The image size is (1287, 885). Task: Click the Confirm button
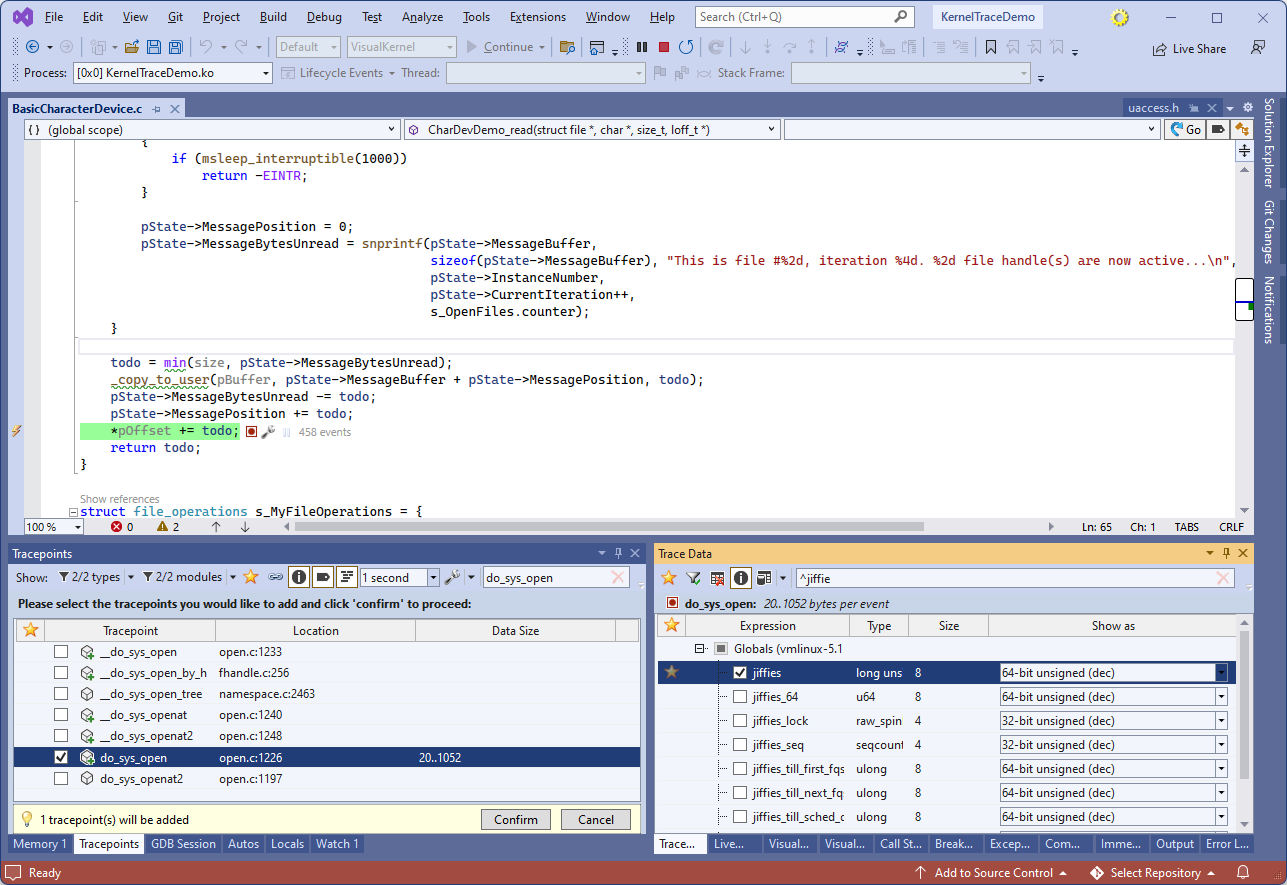pos(516,819)
